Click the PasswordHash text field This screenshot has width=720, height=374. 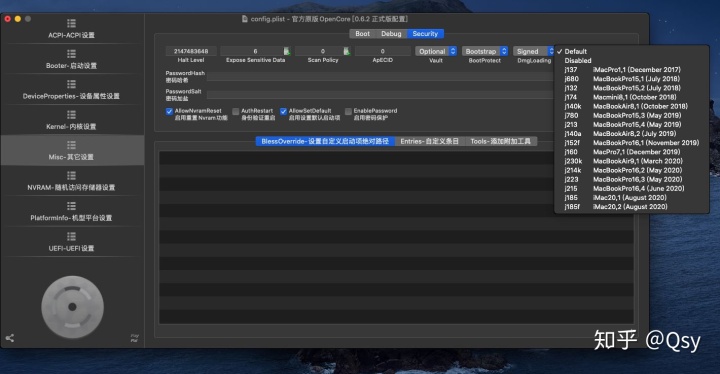coord(380,76)
